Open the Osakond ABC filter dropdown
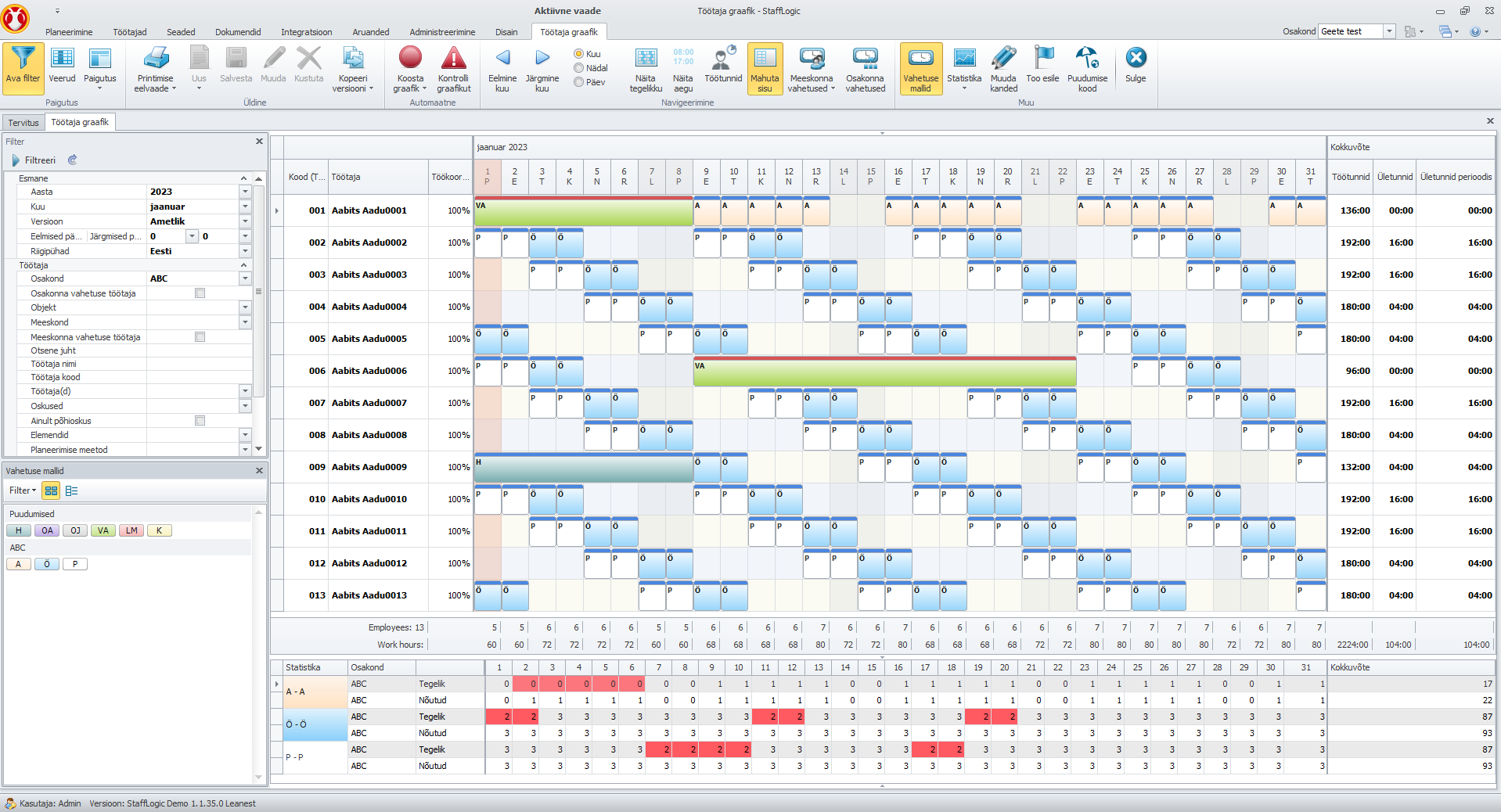Viewport: 1501px width, 812px height. [245, 278]
